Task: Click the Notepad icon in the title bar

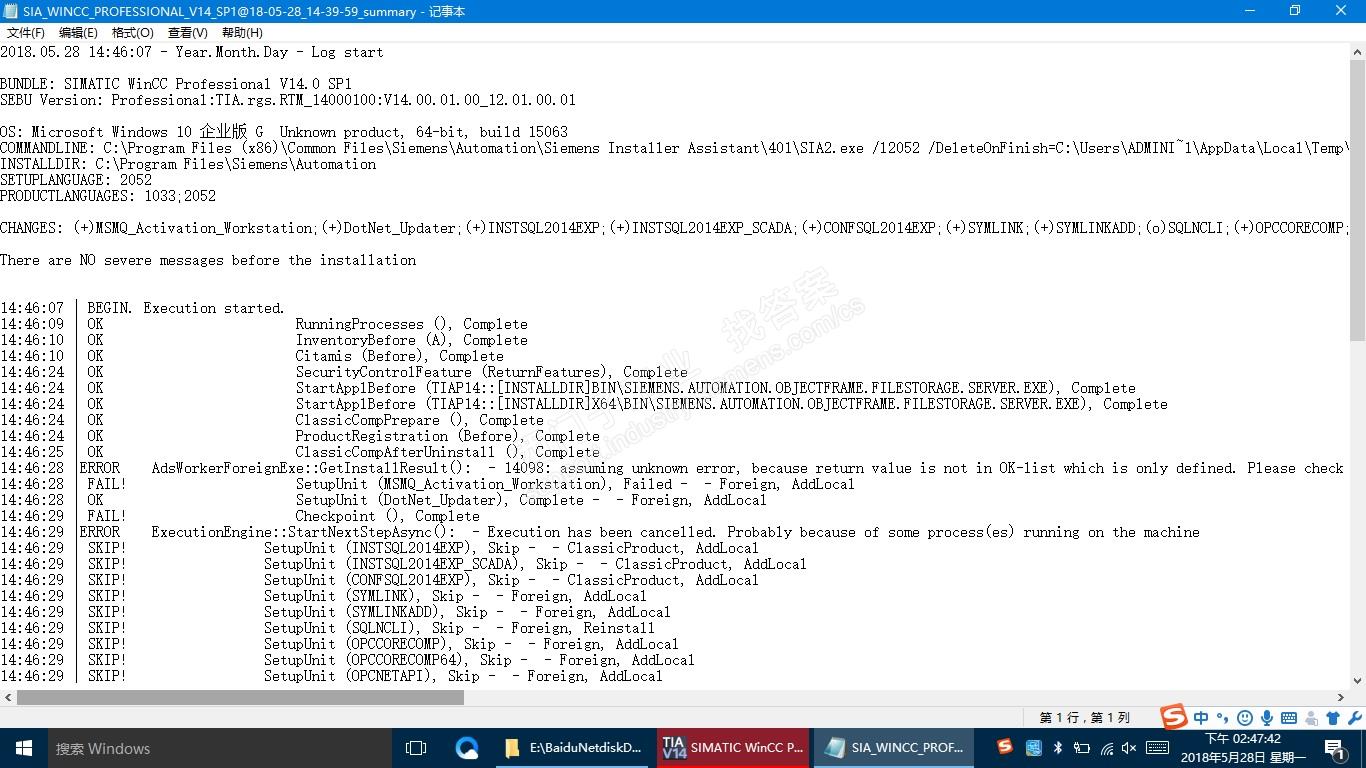Action: click(11, 11)
